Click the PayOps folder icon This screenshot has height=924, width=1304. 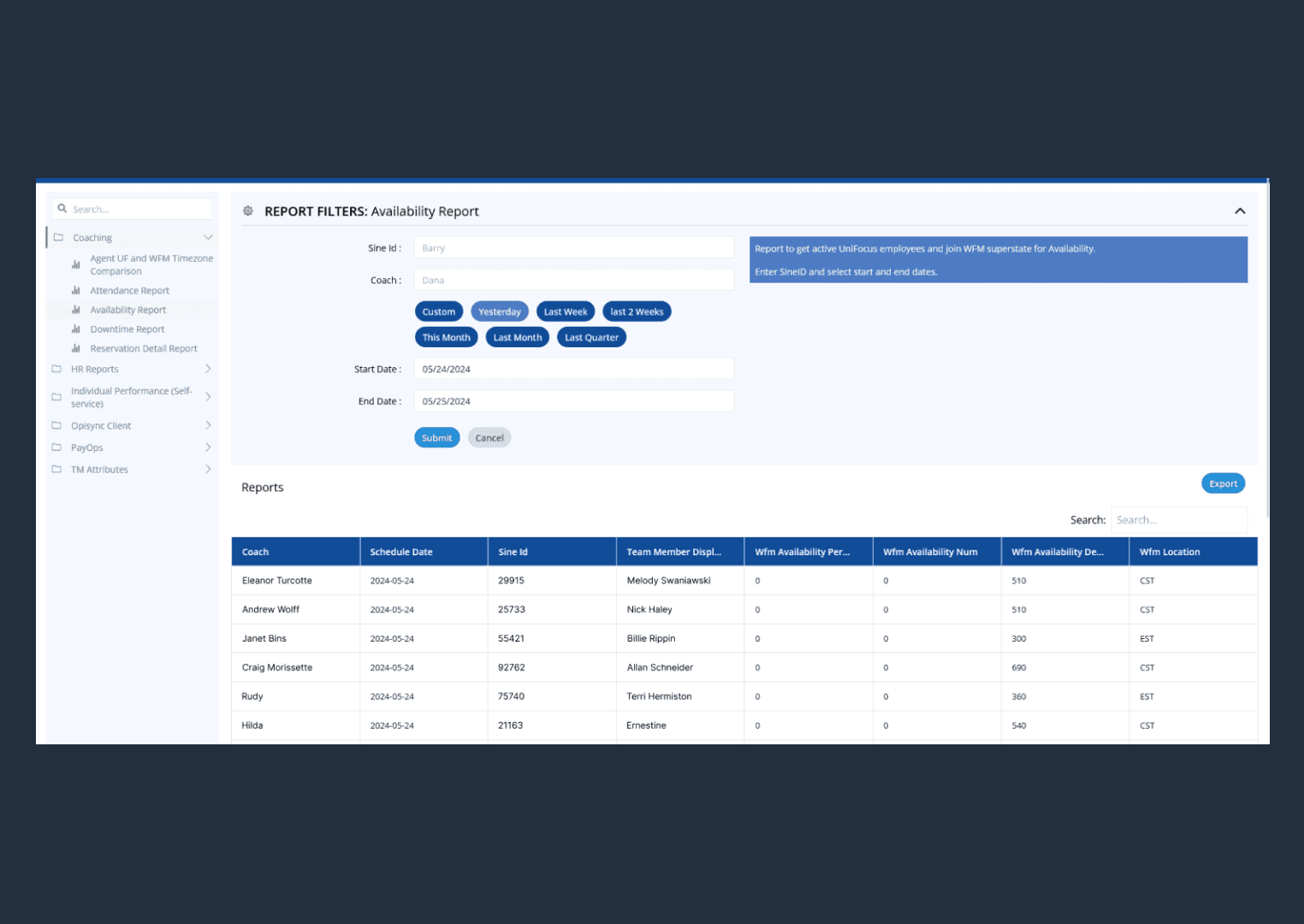tap(56, 447)
